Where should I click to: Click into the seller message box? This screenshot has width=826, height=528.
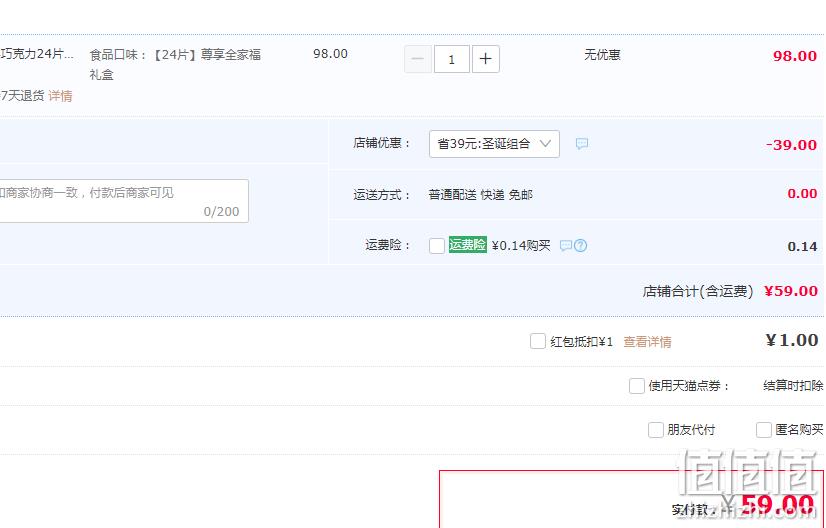[124, 201]
